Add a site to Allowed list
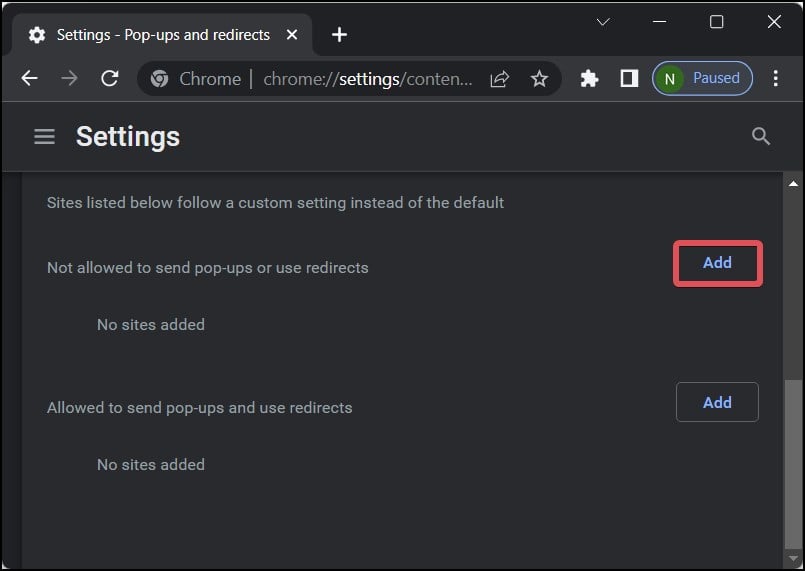The height and width of the screenshot is (571, 805). 717,402
